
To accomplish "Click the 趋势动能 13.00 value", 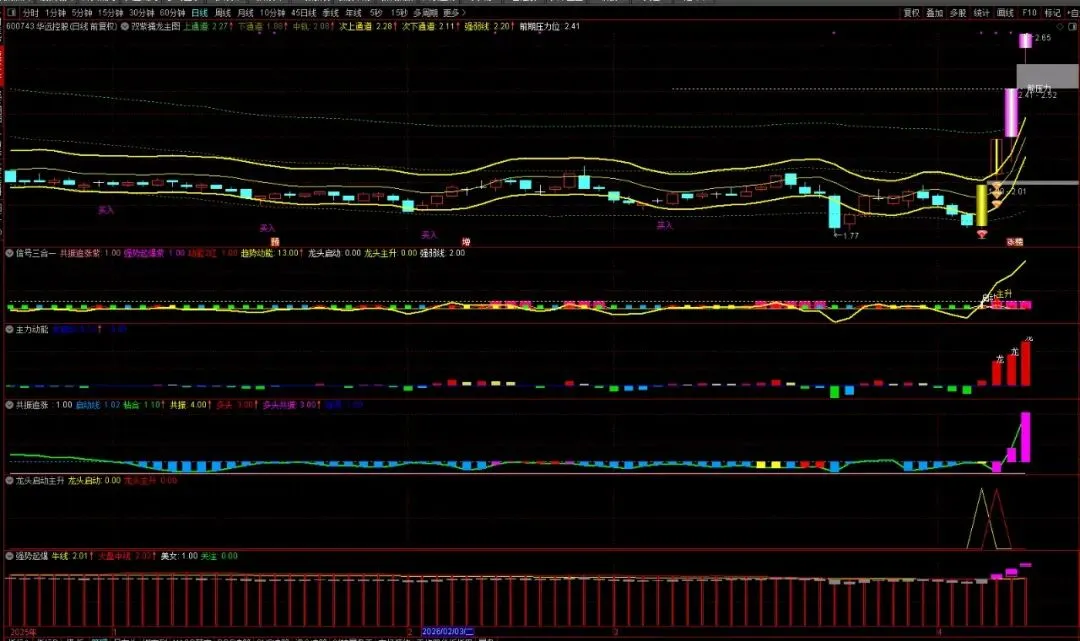I will (272, 253).
